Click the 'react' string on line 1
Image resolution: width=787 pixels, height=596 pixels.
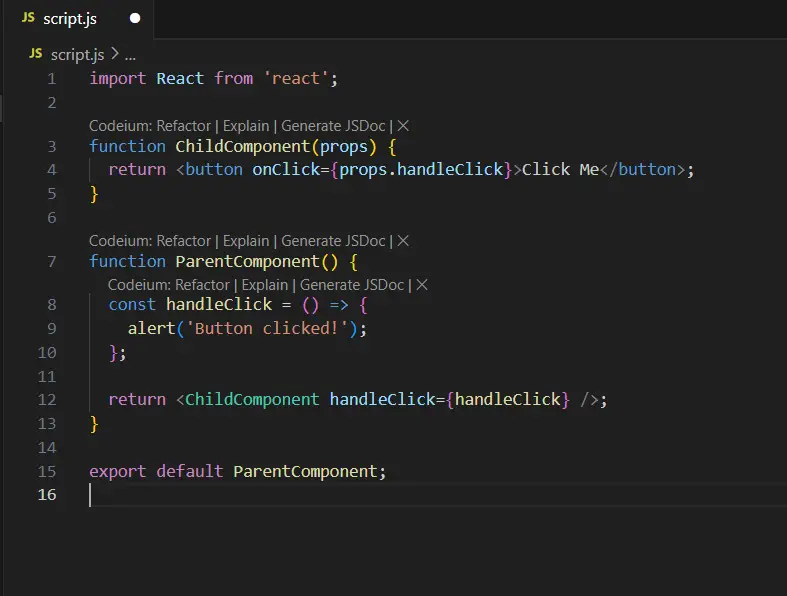[296, 79]
